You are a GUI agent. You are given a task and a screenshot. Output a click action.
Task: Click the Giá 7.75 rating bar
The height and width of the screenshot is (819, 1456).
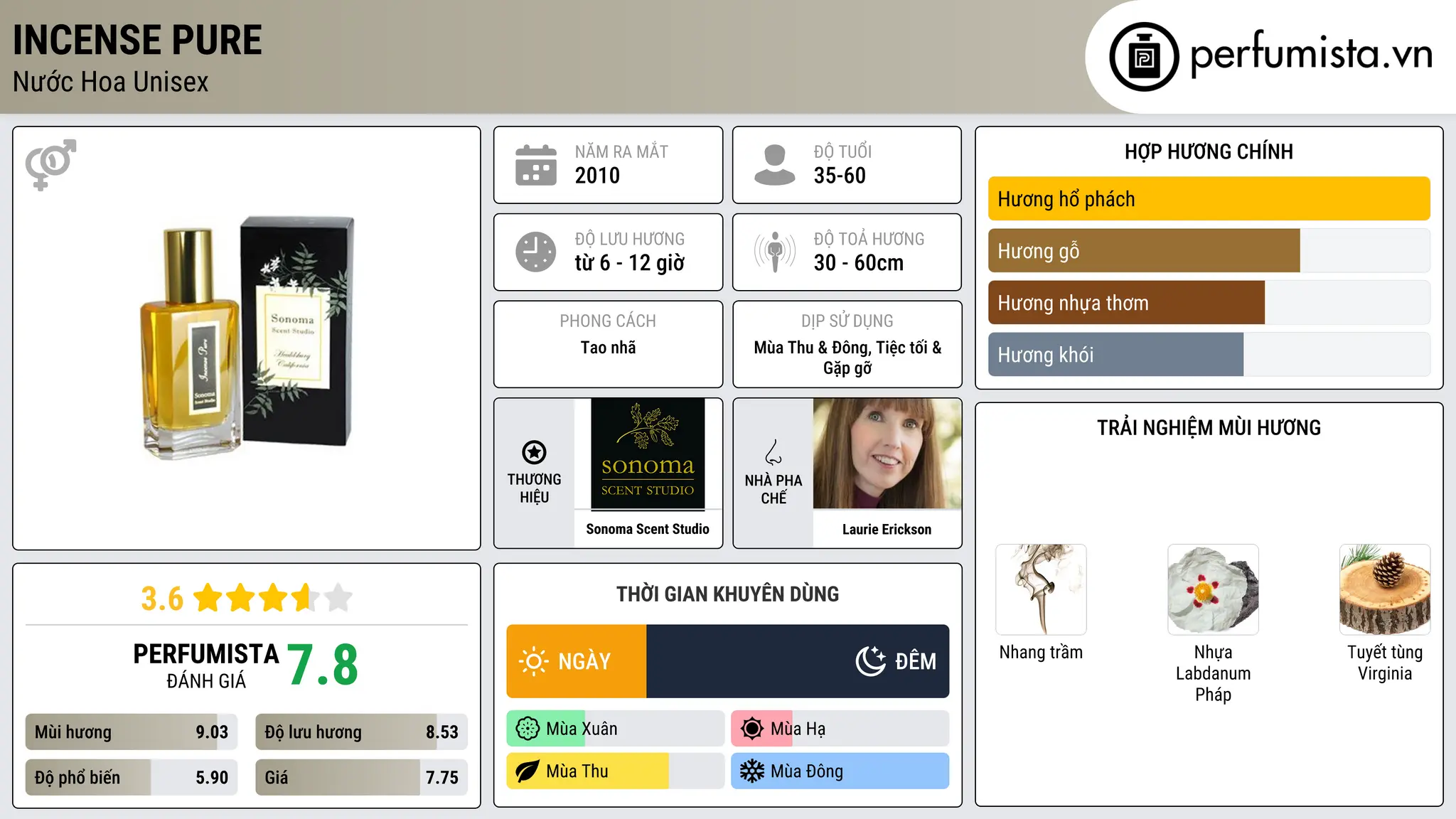[x=362, y=778]
